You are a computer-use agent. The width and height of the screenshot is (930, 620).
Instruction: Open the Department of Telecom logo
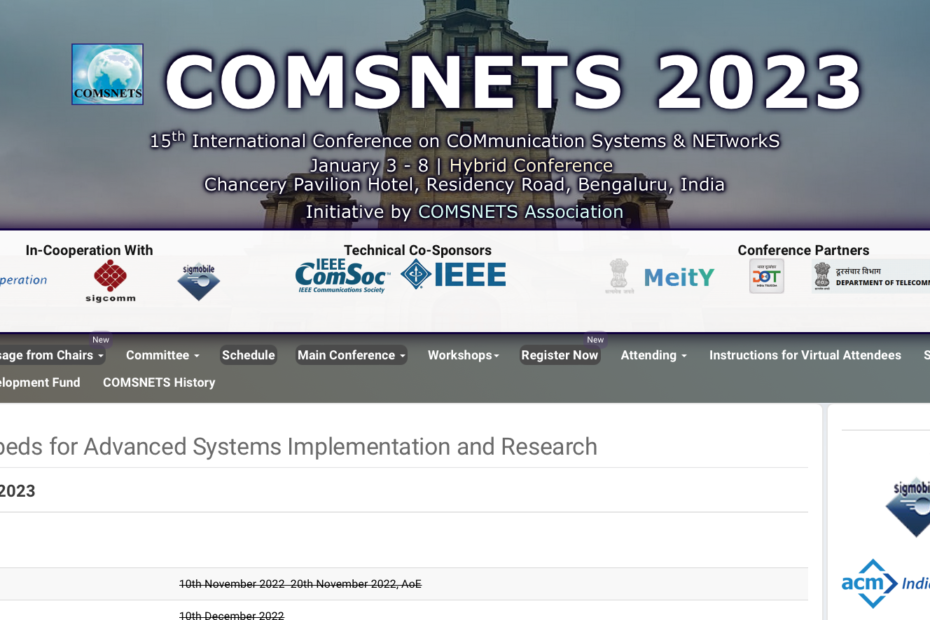(871, 276)
